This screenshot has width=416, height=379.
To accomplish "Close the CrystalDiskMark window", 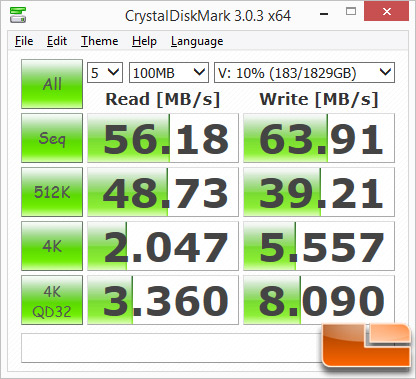I will (x=387, y=11).
